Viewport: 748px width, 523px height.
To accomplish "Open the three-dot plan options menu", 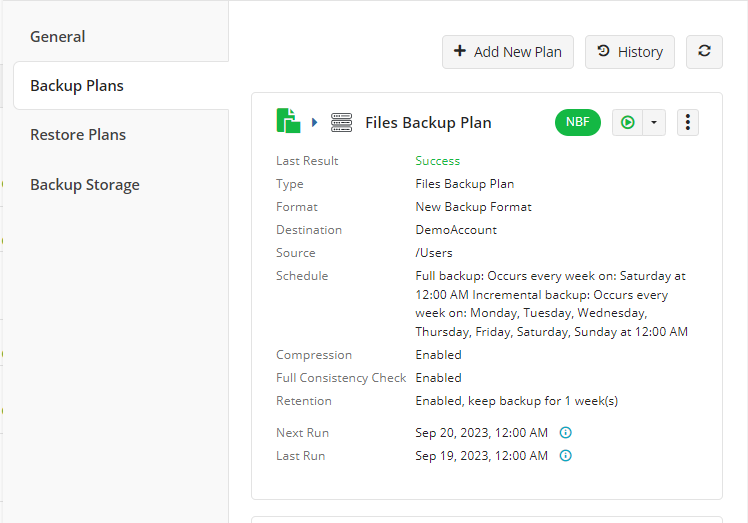I will point(688,122).
